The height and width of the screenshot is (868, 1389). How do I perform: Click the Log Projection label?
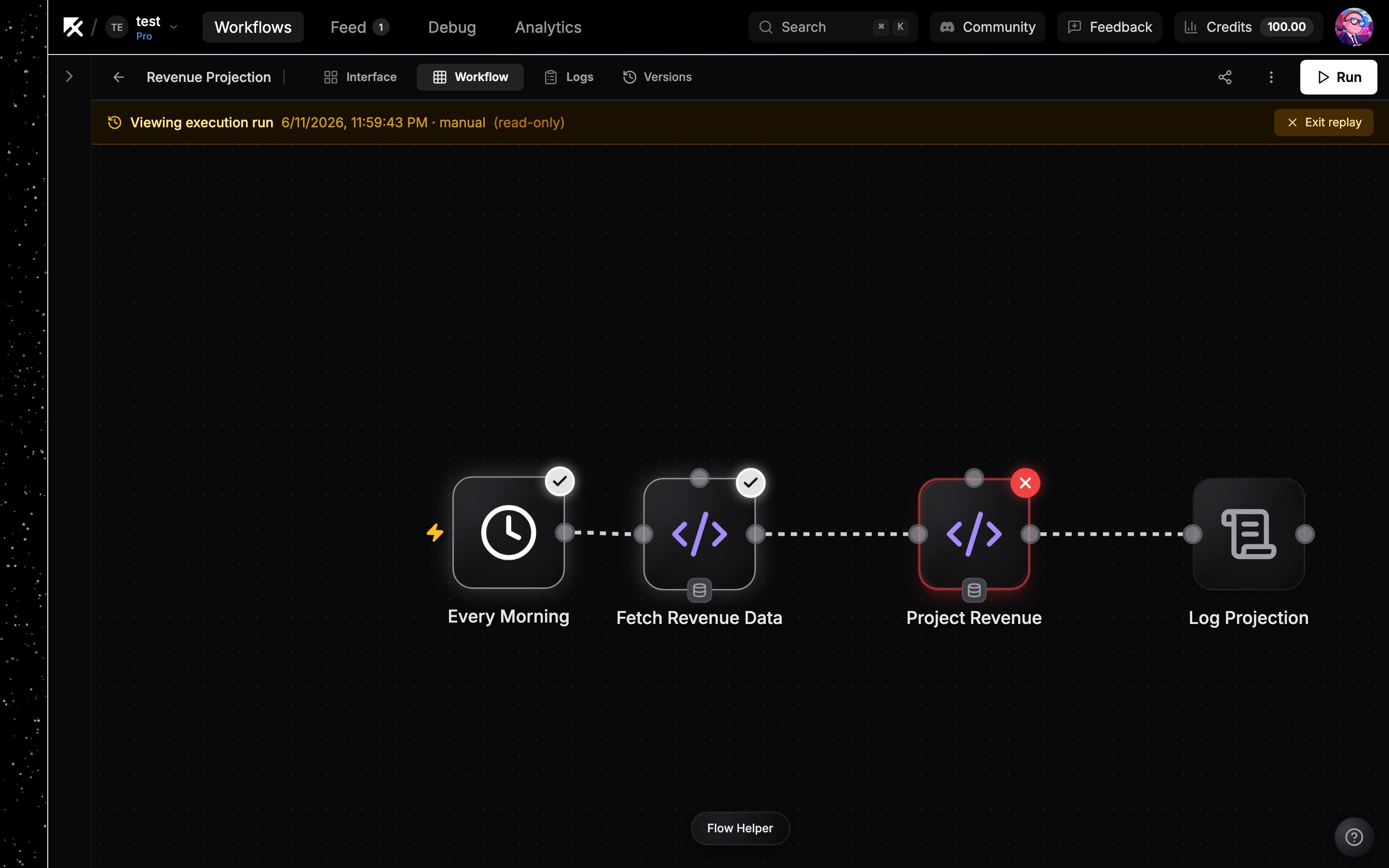click(x=1248, y=618)
